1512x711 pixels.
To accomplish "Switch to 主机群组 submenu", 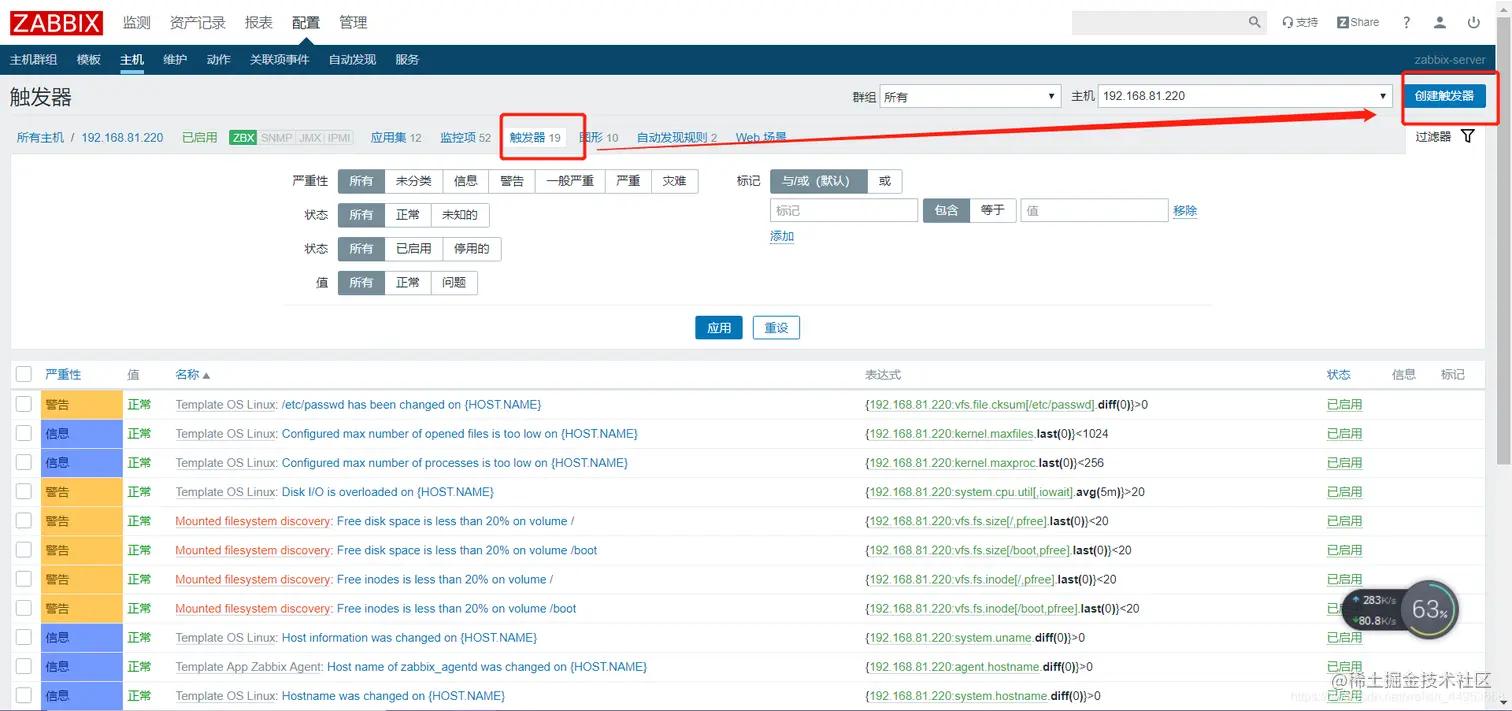I will pyautogui.click(x=33, y=60).
